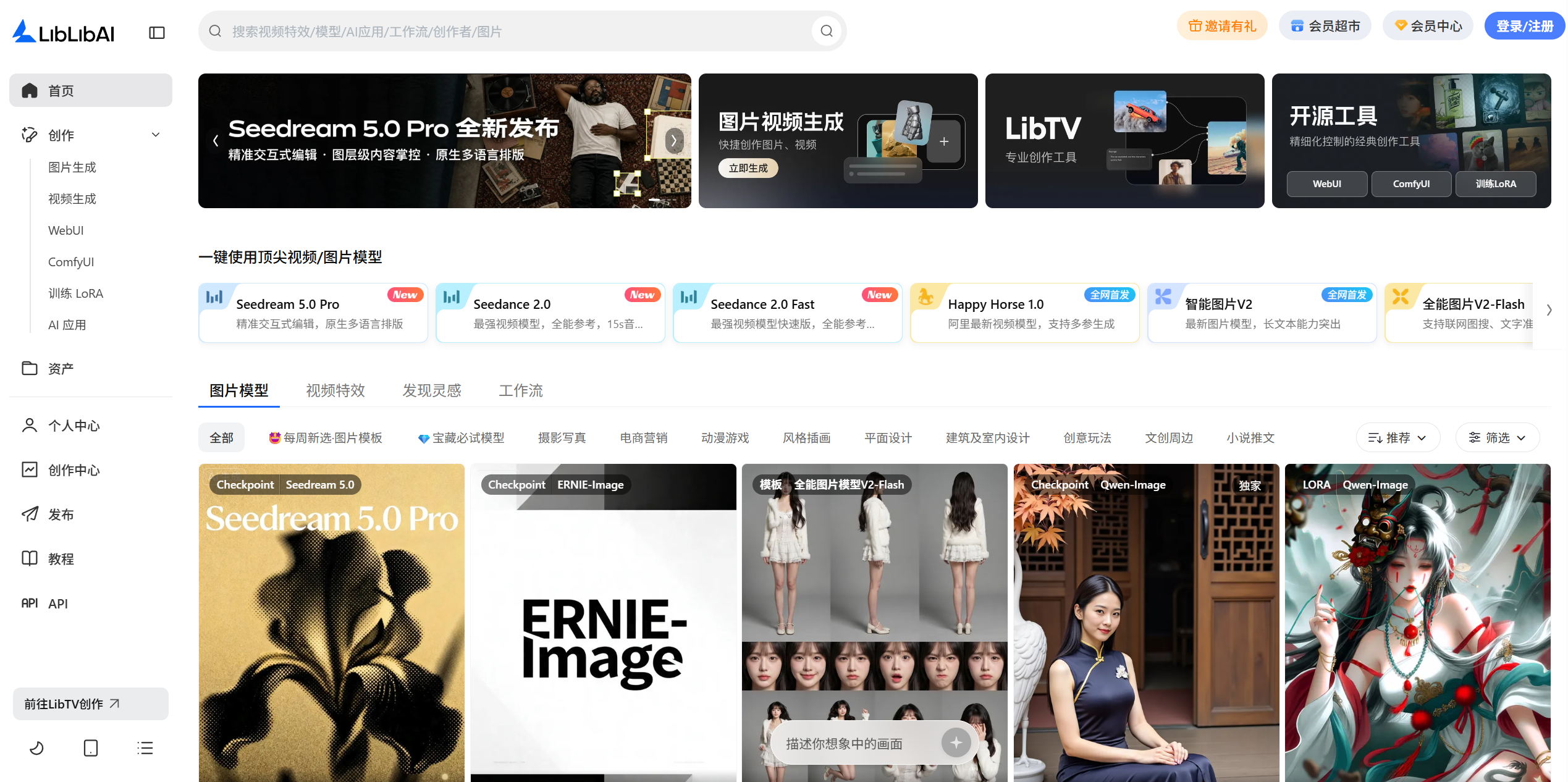The image size is (1568, 782).
Task: Select the 摄影写真 category filter
Action: pos(562,437)
